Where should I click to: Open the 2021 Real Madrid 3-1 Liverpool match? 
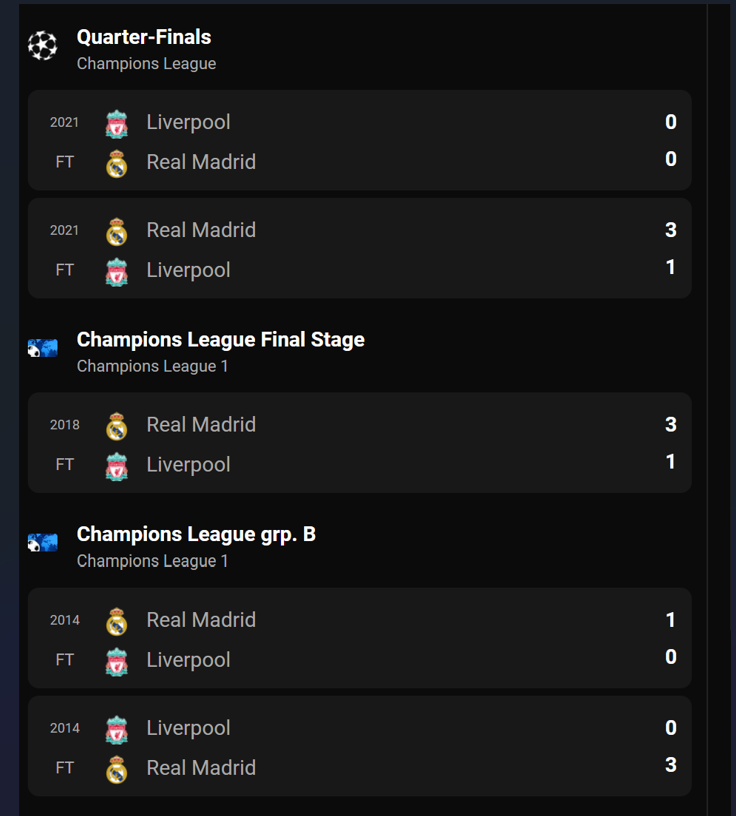coord(400,249)
